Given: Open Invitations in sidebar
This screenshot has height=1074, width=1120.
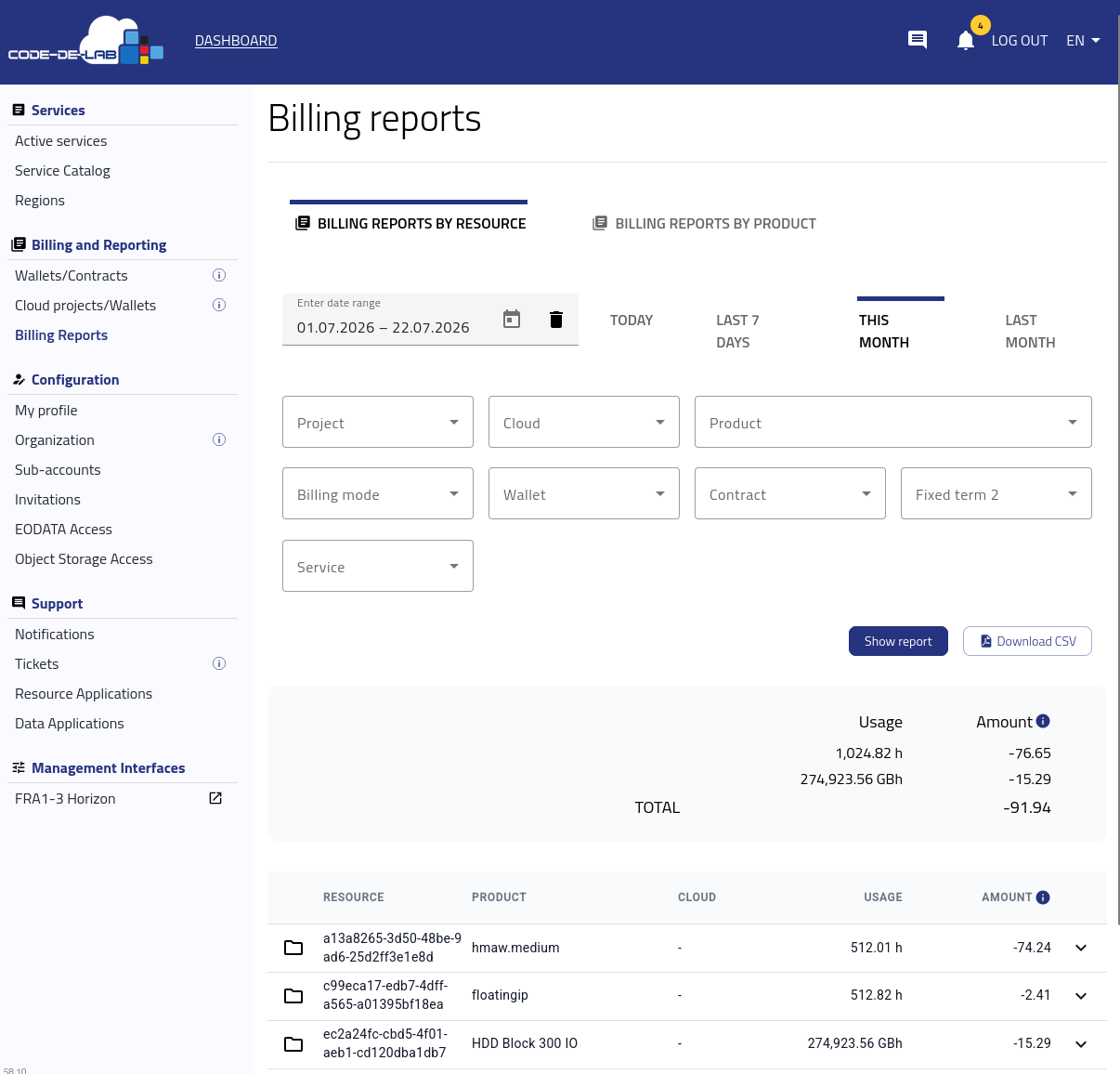Looking at the screenshot, I should pos(47,499).
